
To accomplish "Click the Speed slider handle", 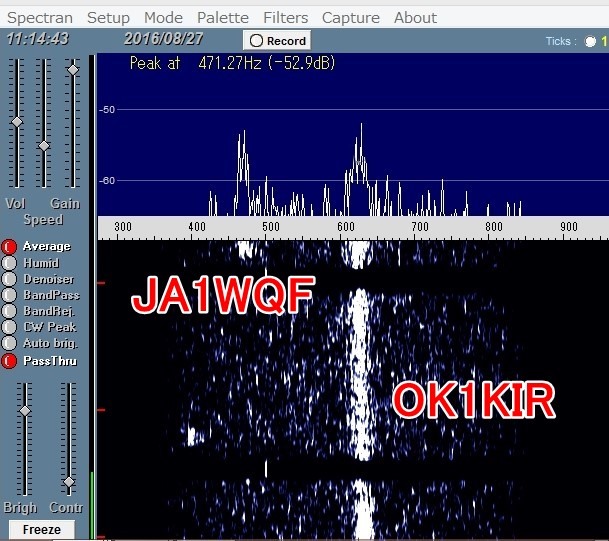I will 44,146.
